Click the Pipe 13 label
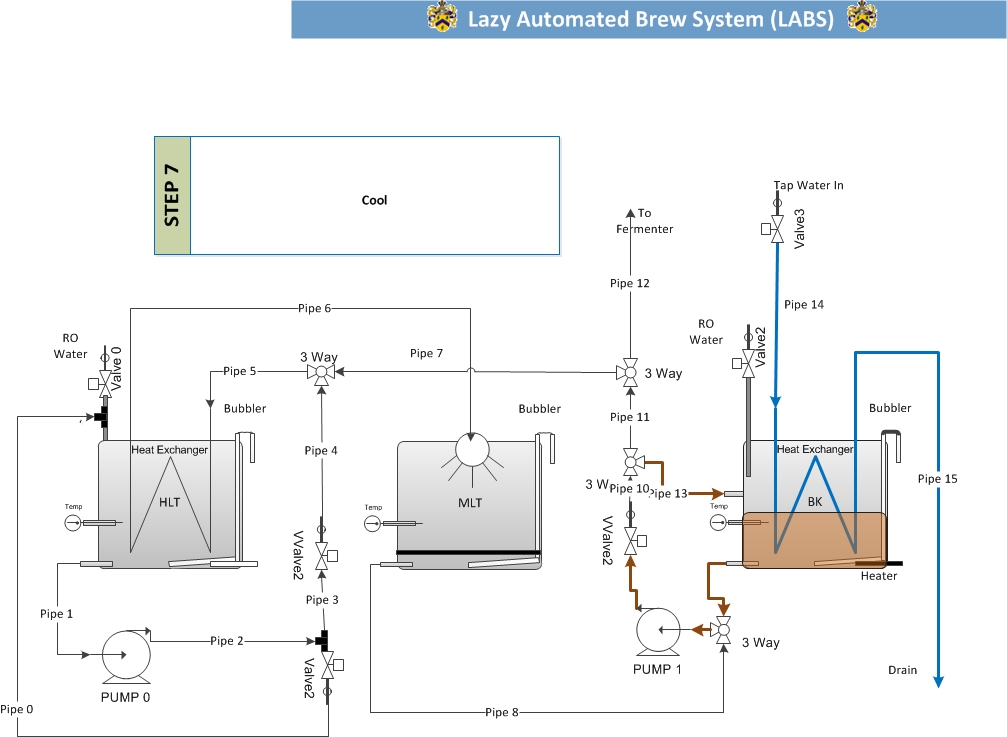1007x737 pixels. [x=668, y=494]
